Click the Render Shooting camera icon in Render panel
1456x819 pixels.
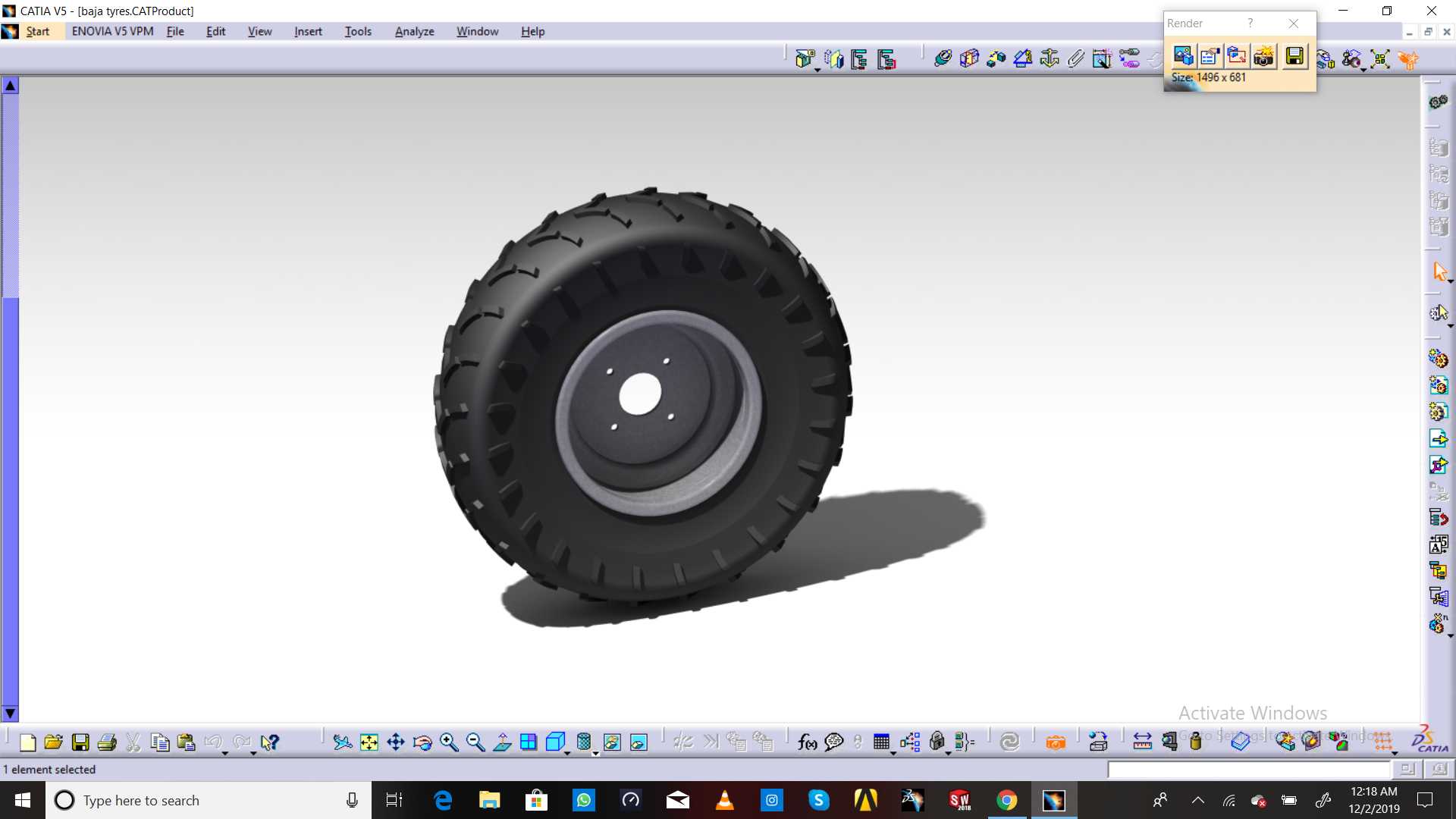click(1263, 56)
